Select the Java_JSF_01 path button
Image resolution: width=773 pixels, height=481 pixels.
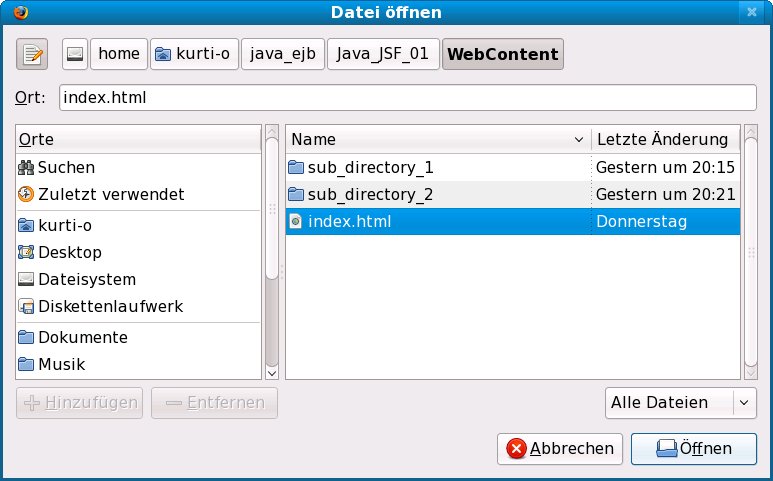pos(383,54)
